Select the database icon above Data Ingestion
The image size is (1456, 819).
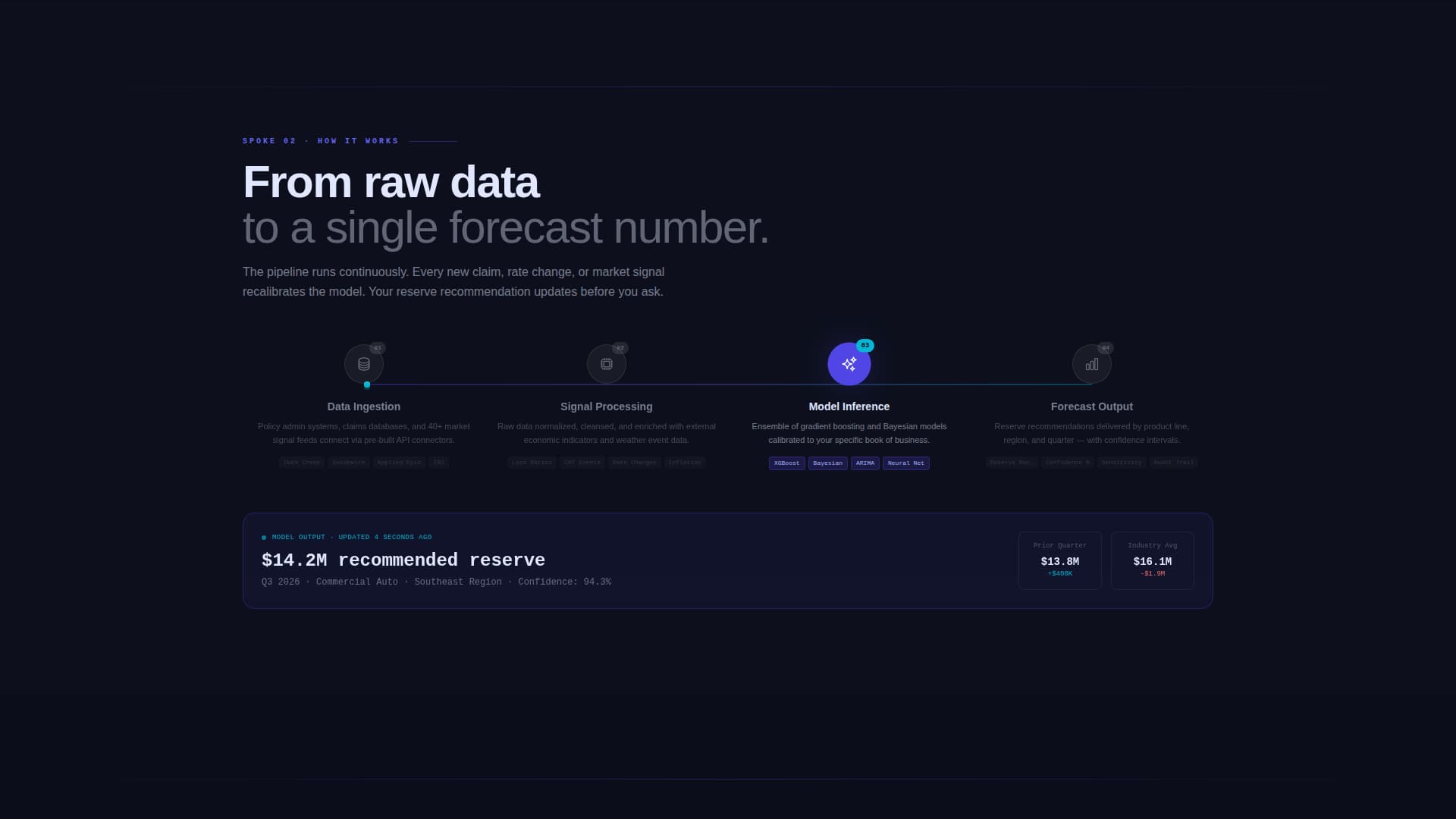click(363, 363)
